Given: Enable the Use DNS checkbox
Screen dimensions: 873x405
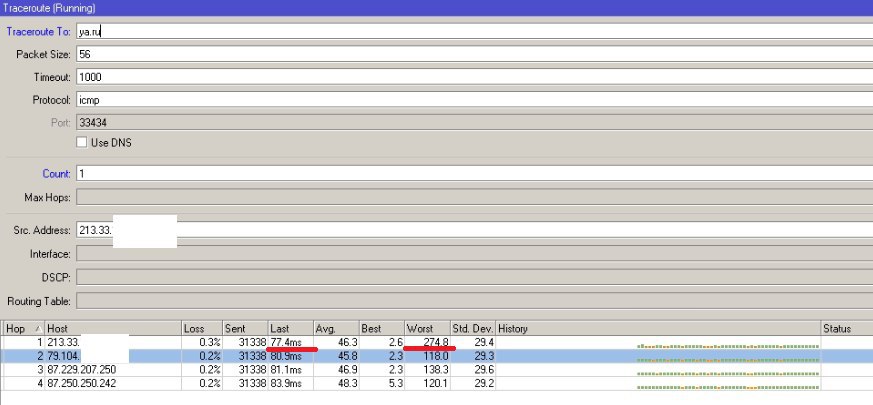Looking at the screenshot, I should pyautogui.click(x=82, y=142).
